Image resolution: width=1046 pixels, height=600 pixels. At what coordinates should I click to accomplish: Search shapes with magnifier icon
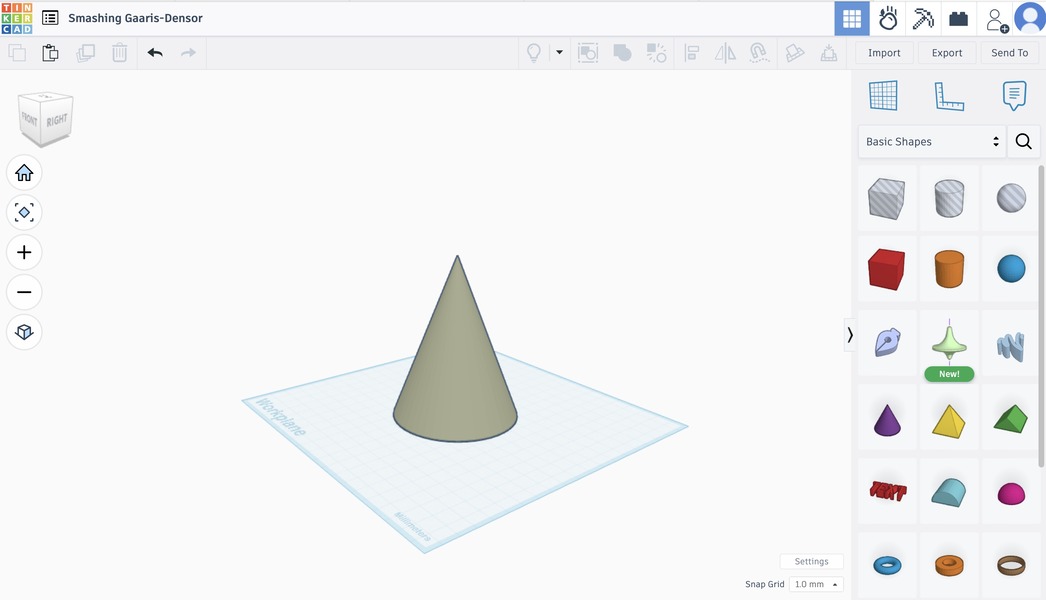coord(1023,142)
